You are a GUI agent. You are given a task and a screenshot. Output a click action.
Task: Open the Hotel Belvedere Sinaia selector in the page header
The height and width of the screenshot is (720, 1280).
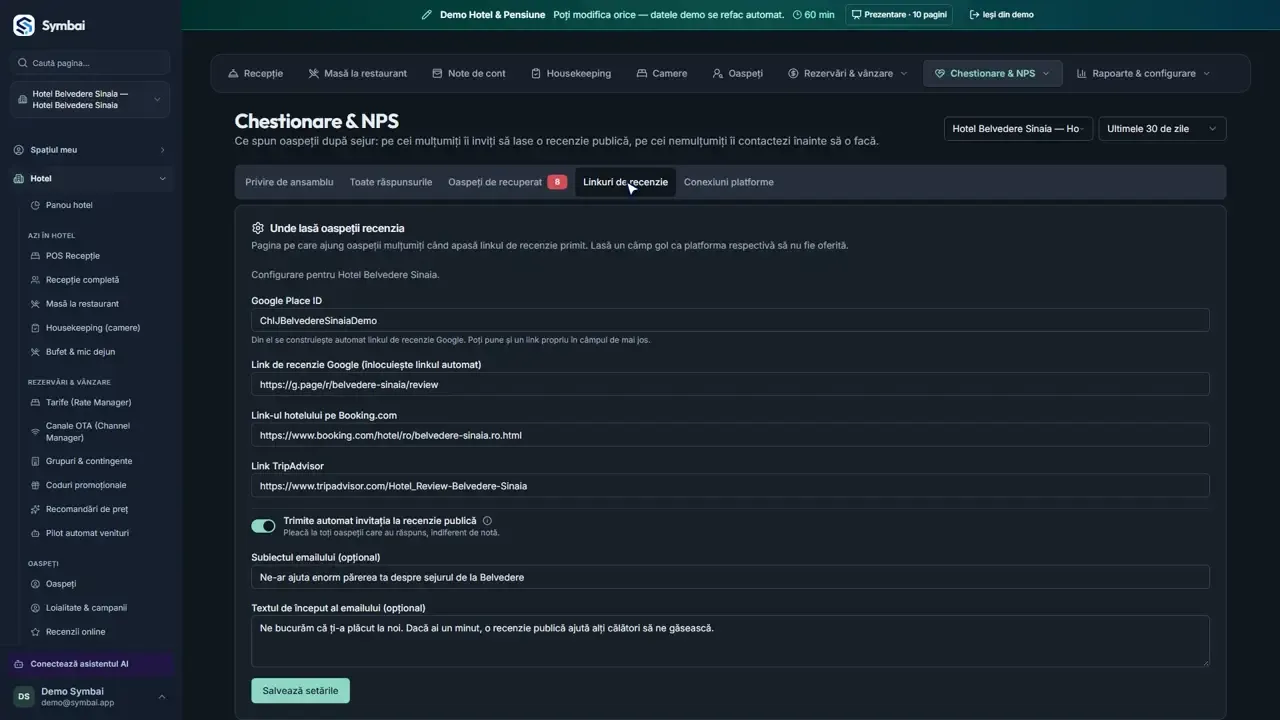tap(1018, 129)
